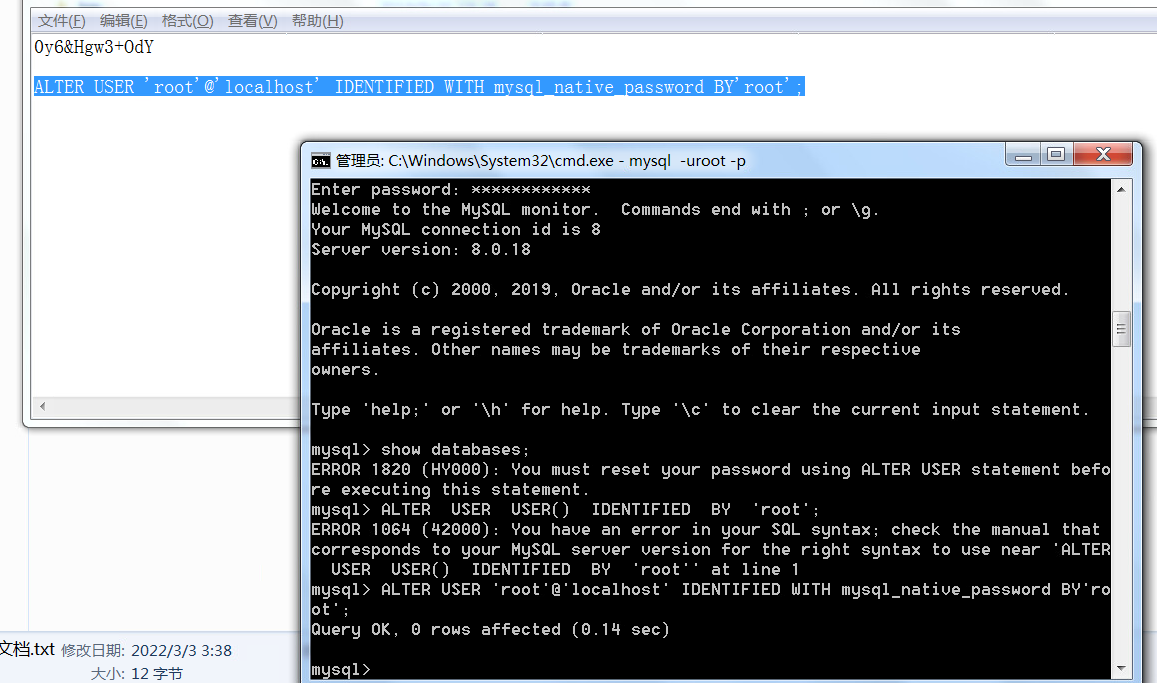Click the highlighted ALTER USER line in Notepad

tap(419, 87)
